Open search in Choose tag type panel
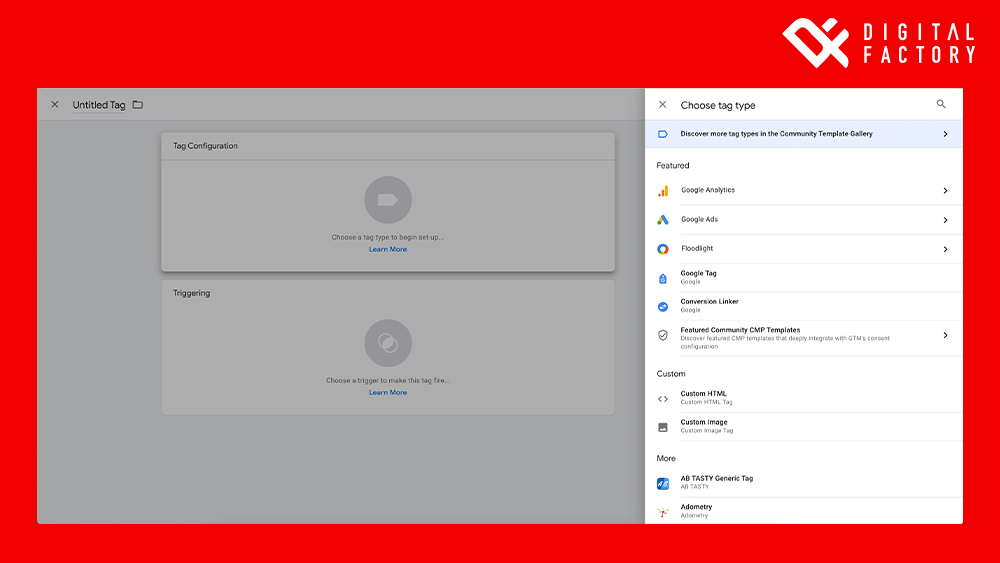Viewport: 1000px width, 563px height. pos(941,104)
